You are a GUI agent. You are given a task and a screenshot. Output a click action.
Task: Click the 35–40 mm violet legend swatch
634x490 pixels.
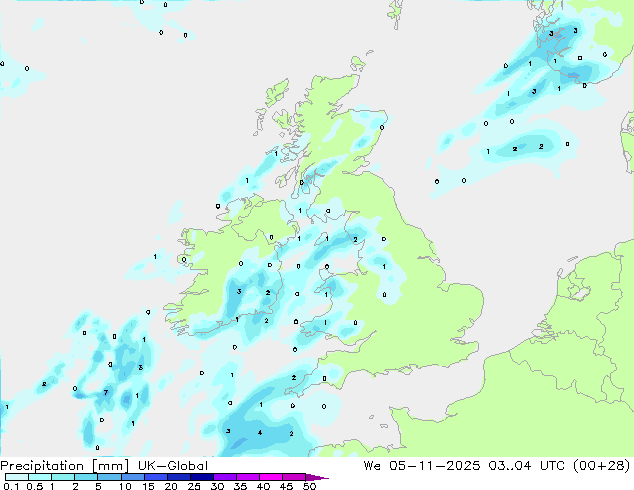pos(247,477)
